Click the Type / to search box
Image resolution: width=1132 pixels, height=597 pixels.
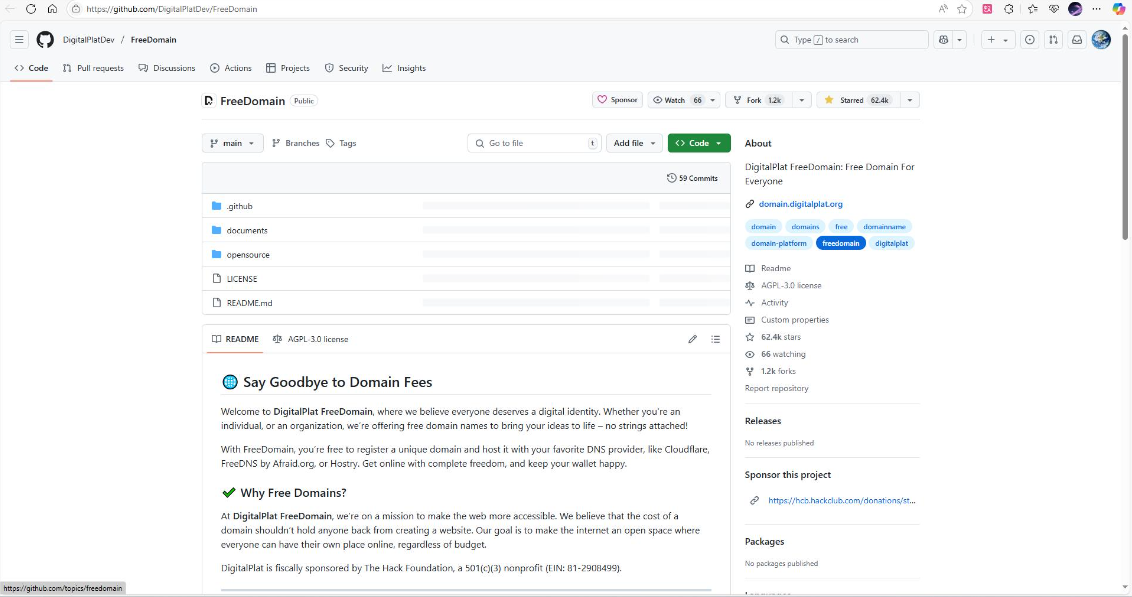[x=851, y=40]
